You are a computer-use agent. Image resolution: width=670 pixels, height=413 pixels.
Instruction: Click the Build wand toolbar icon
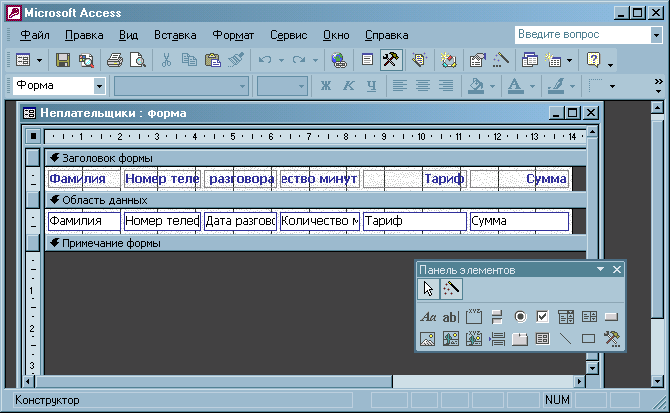[500, 60]
